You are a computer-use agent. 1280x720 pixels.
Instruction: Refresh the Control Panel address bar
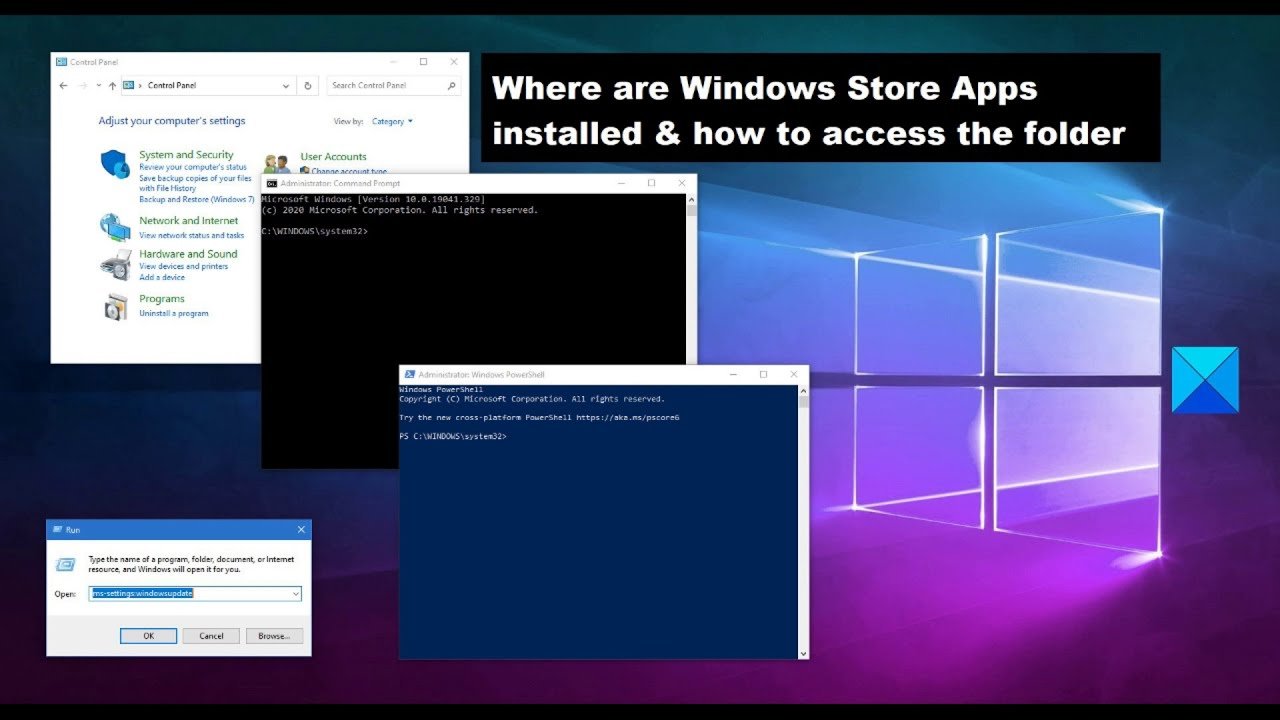tap(308, 86)
